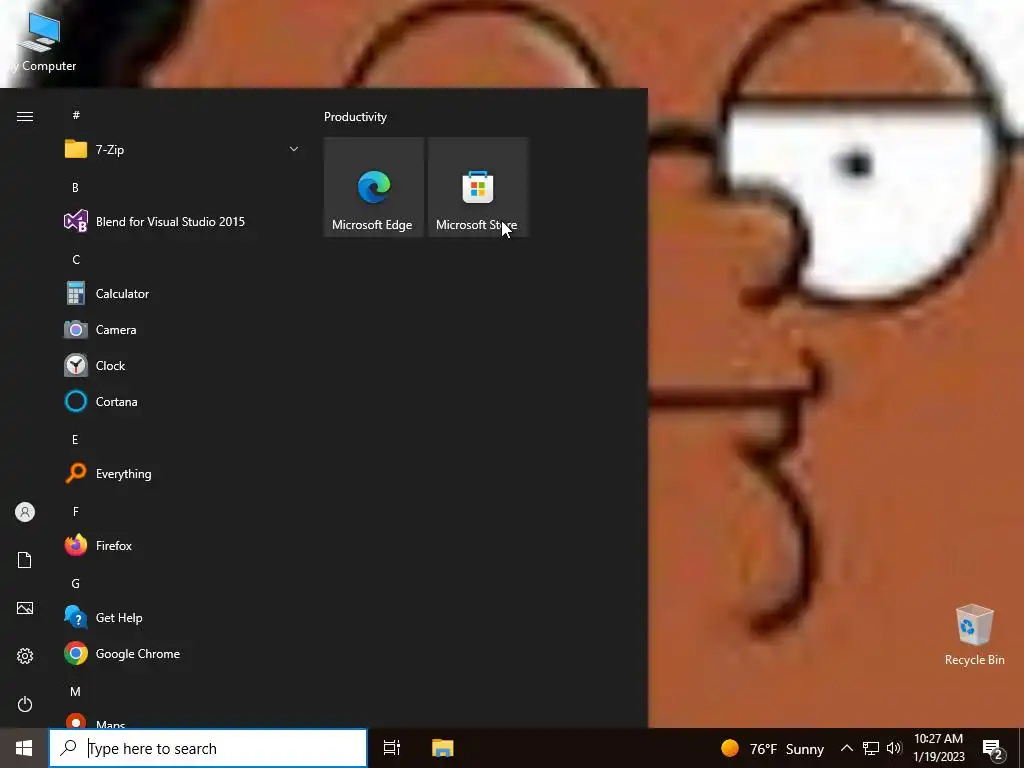The width and height of the screenshot is (1024, 768).
Task: Open the 7-Zip folder entry
Action: point(182,150)
